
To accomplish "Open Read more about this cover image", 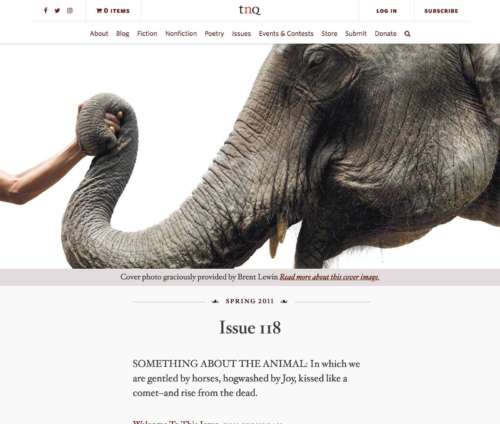I will [329, 277].
